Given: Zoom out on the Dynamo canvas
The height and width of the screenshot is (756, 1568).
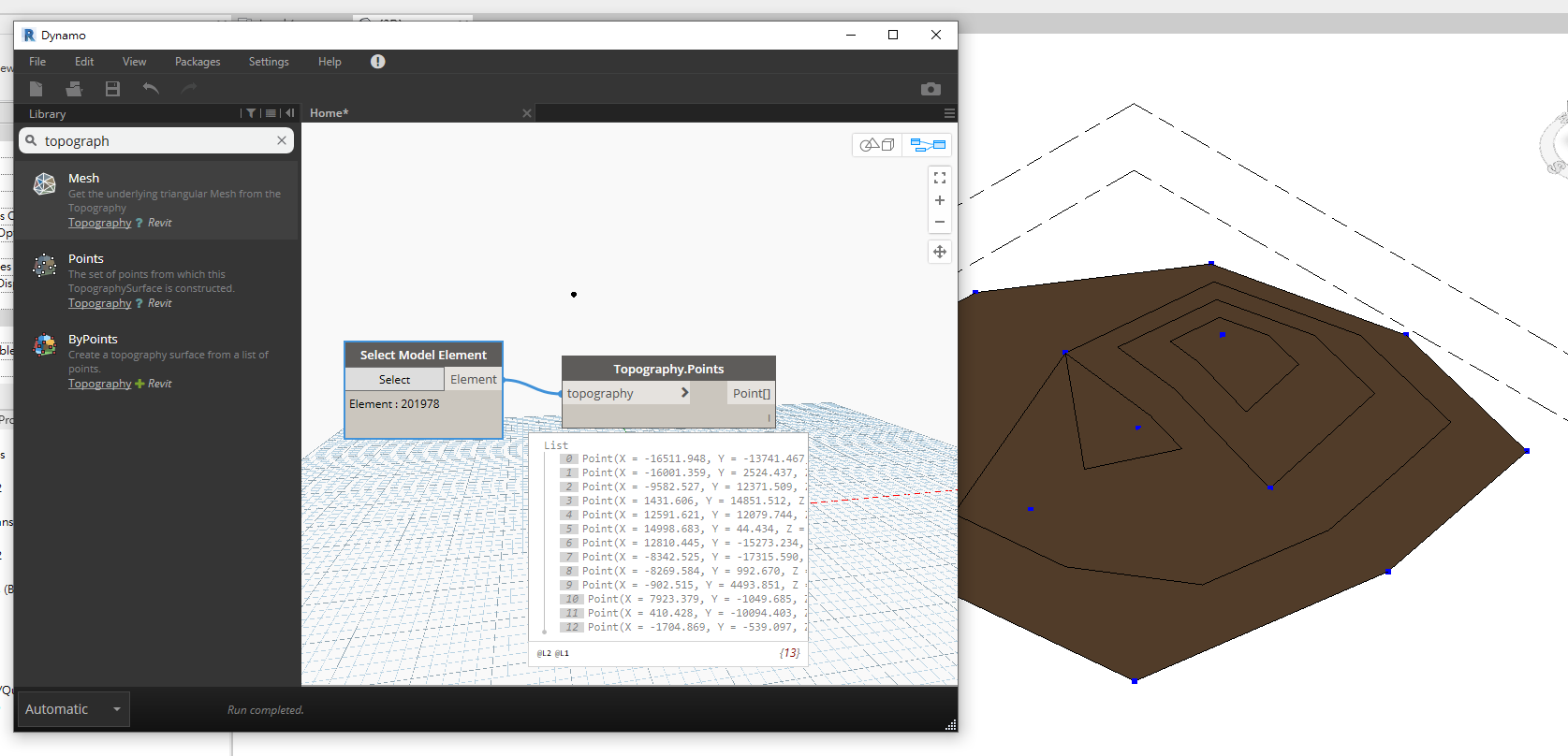Looking at the screenshot, I should pos(940,223).
